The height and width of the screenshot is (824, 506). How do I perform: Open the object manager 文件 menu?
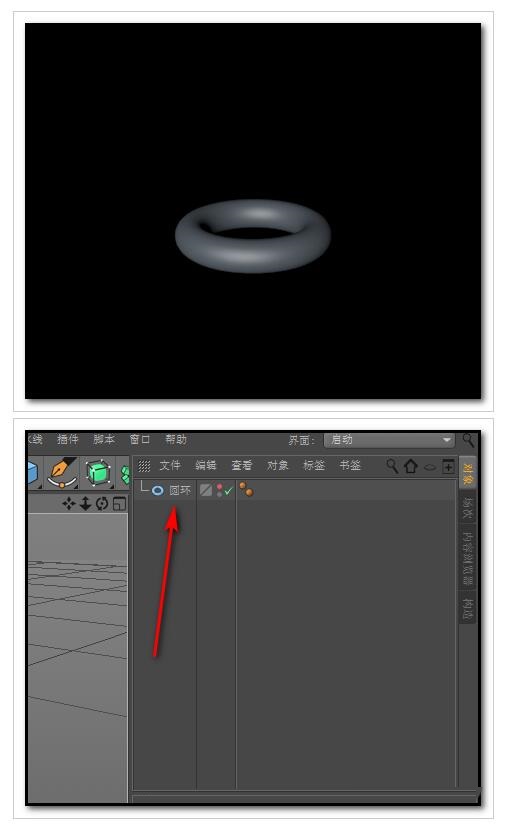(x=170, y=466)
